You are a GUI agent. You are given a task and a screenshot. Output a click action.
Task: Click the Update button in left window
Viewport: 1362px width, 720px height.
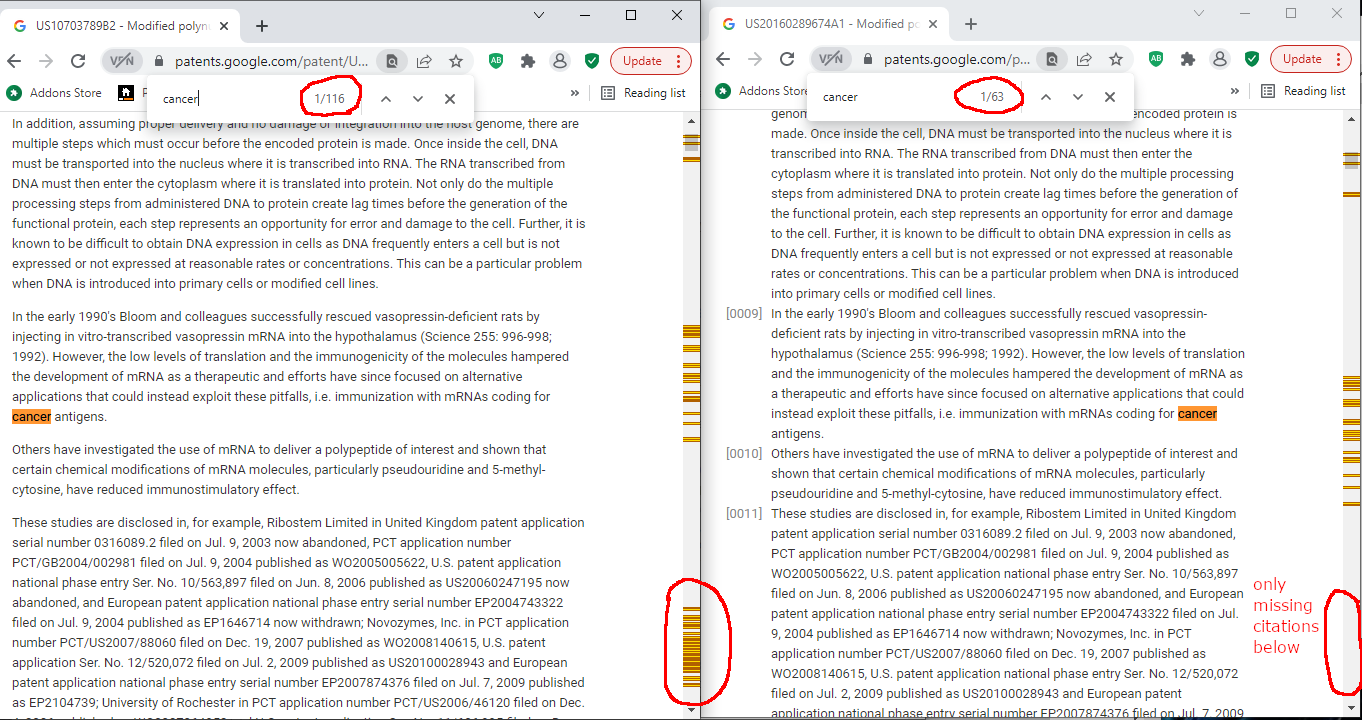click(650, 61)
